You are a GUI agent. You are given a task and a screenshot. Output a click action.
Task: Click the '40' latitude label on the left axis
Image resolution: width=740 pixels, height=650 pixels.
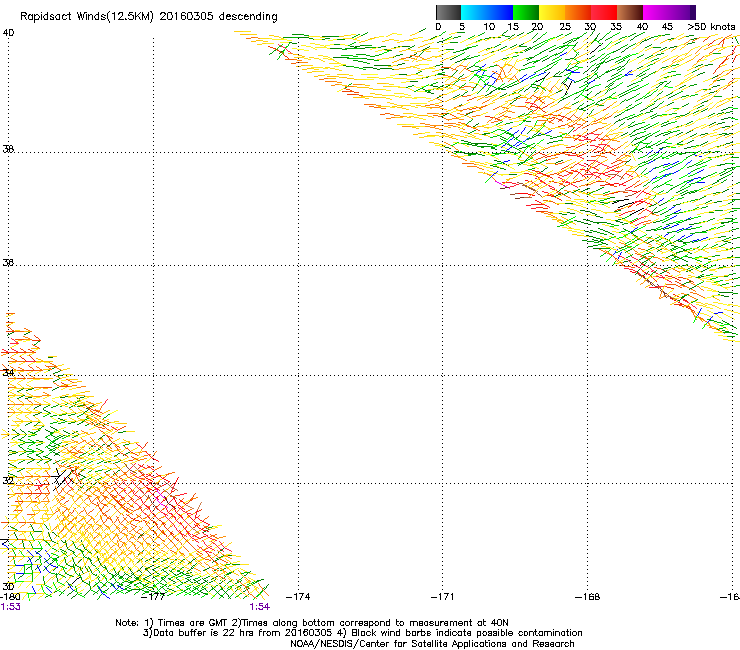8,33
